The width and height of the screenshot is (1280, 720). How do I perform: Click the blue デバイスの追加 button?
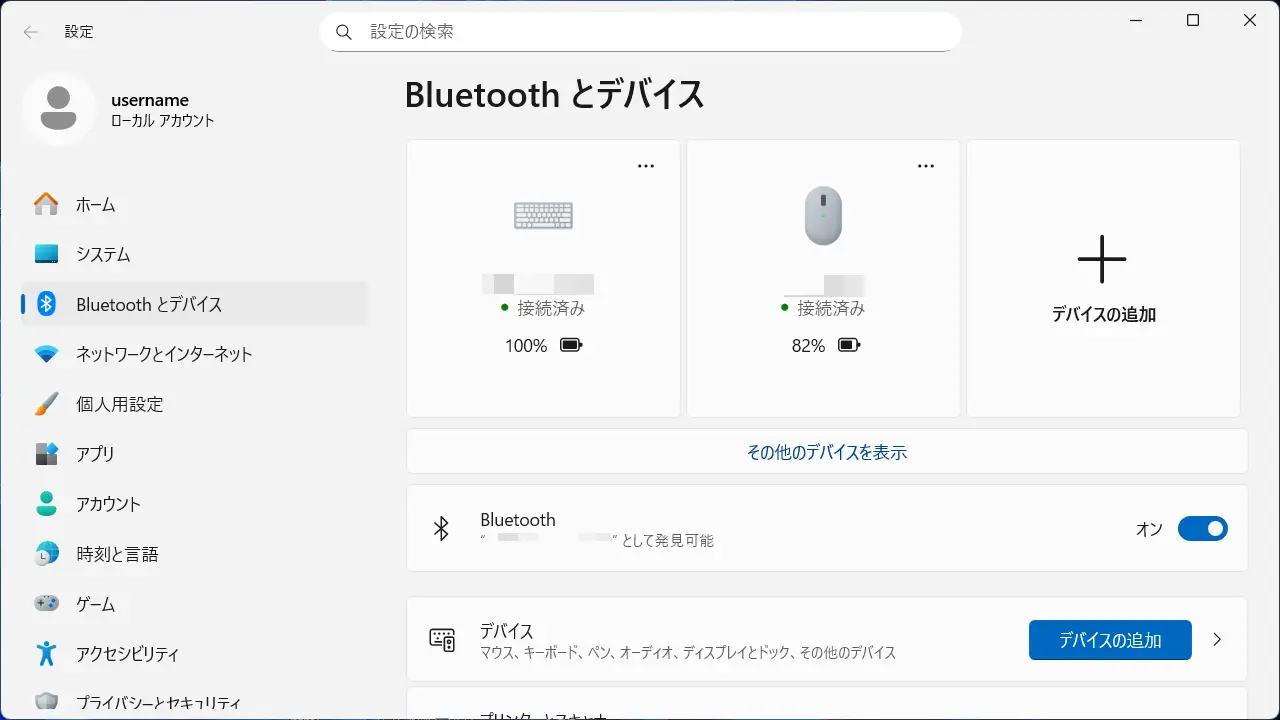[x=1110, y=640]
